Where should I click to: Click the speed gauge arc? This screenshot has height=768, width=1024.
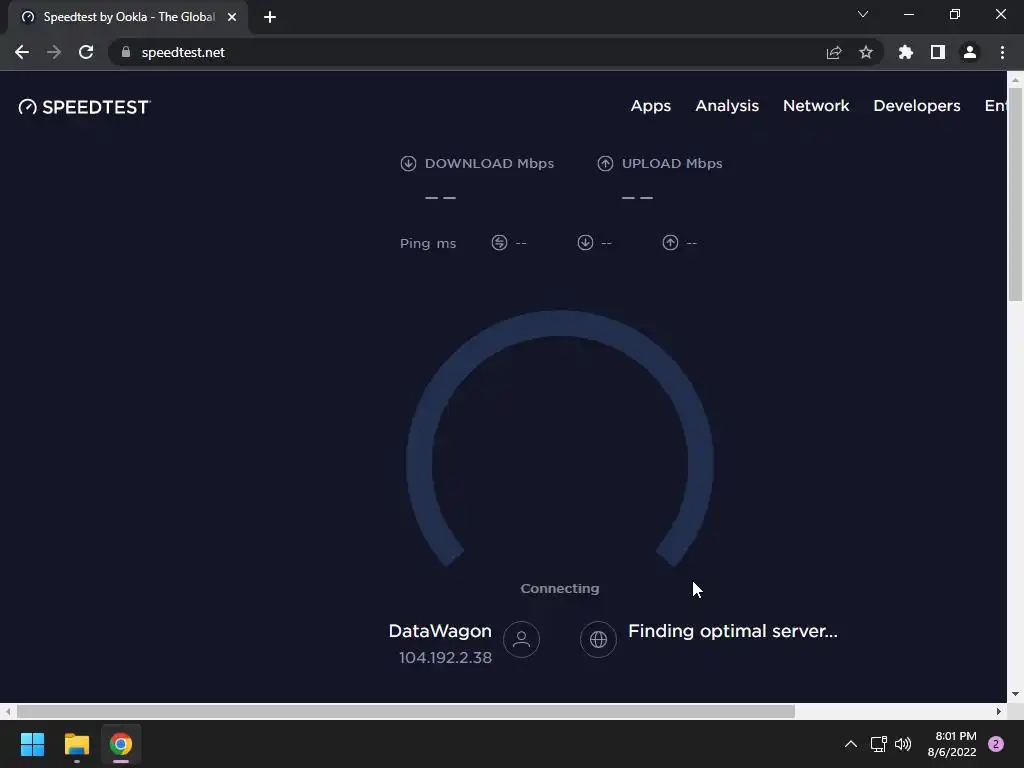(560, 324)
